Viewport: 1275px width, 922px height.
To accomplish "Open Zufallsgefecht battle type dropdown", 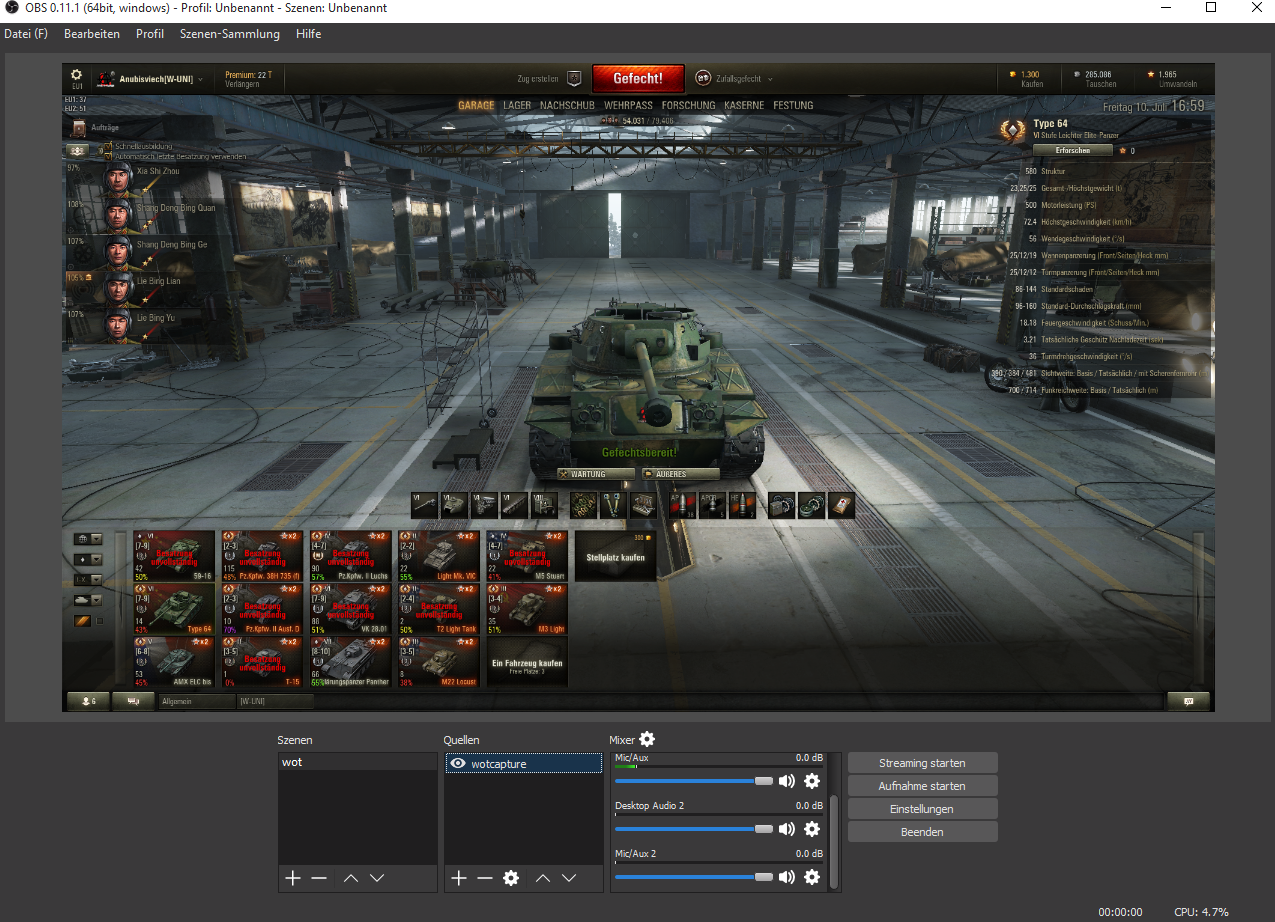I will tap(735, 78).
